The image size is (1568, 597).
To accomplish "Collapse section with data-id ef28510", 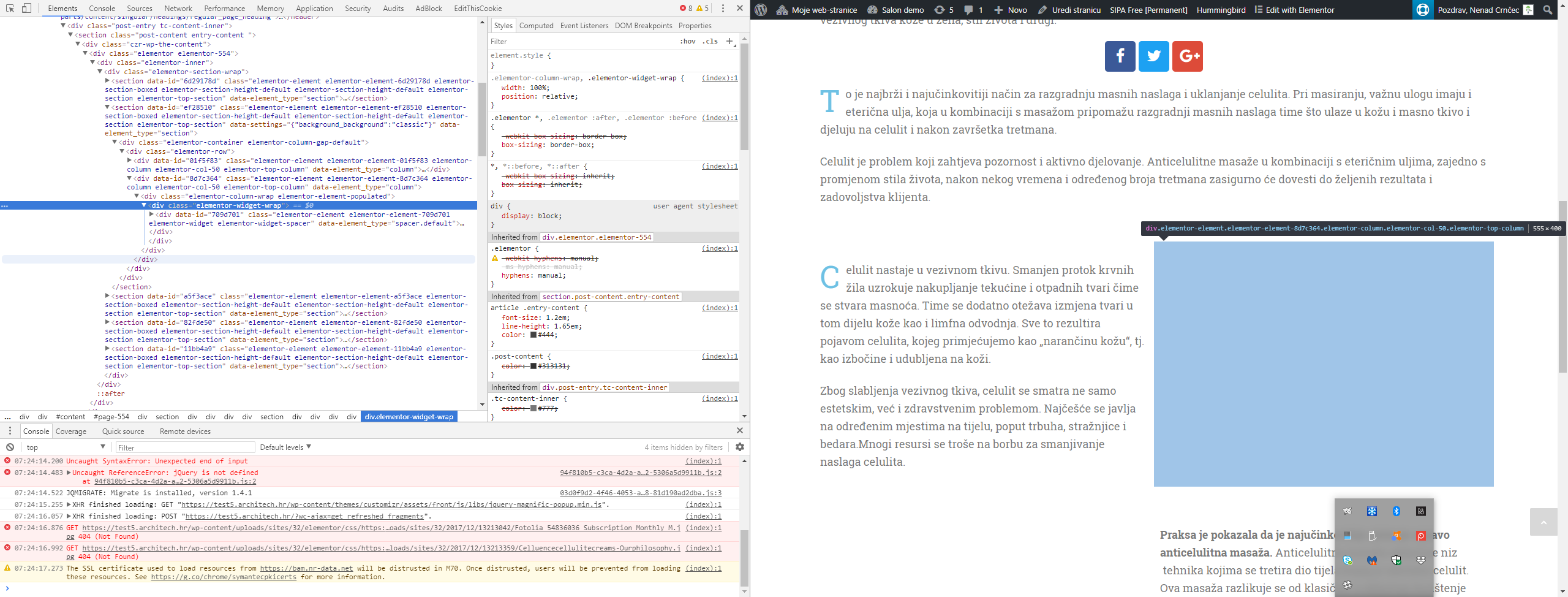I will coord(107,107).
